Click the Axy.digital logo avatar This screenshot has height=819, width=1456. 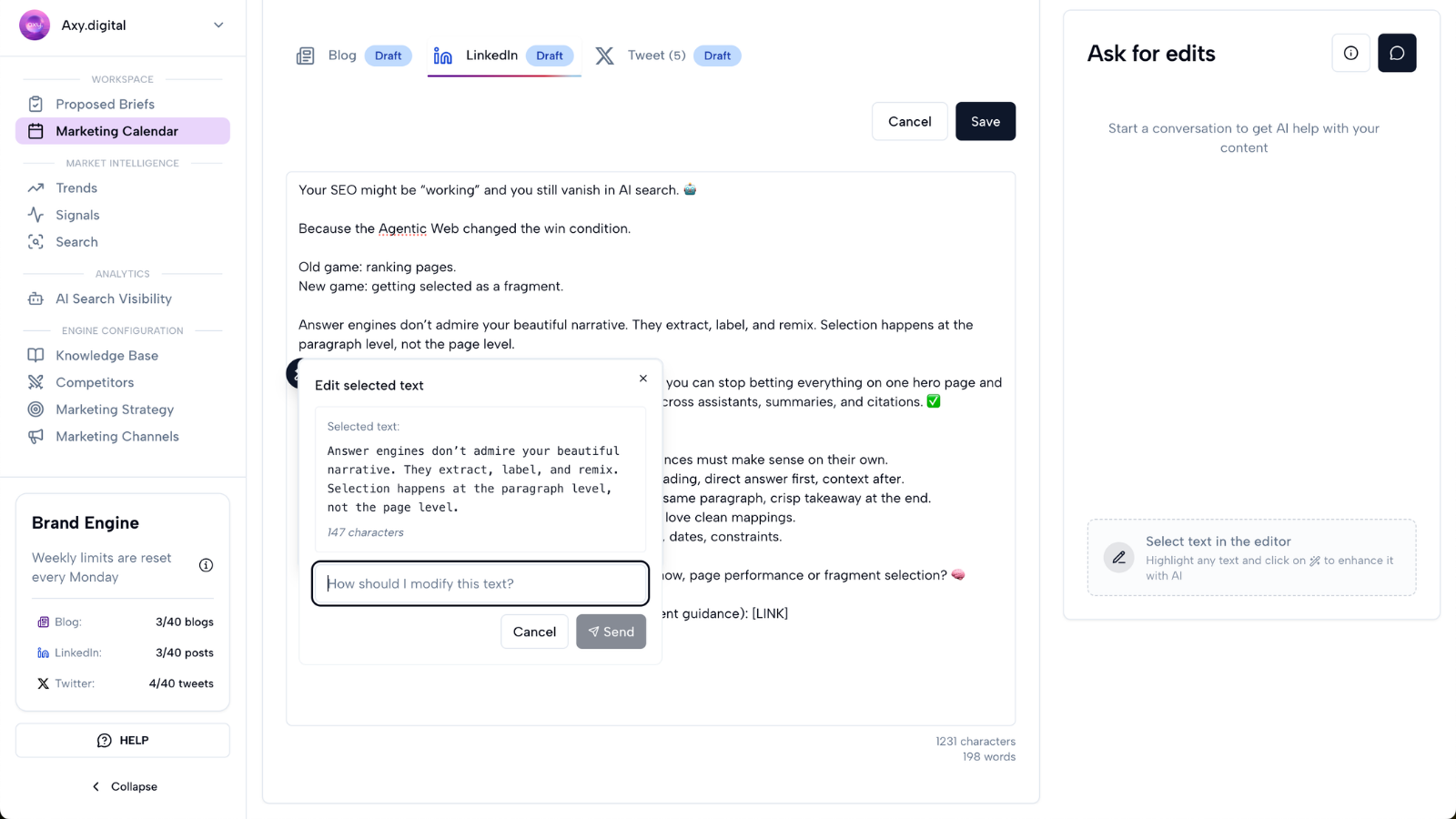(x=35, y=25)
